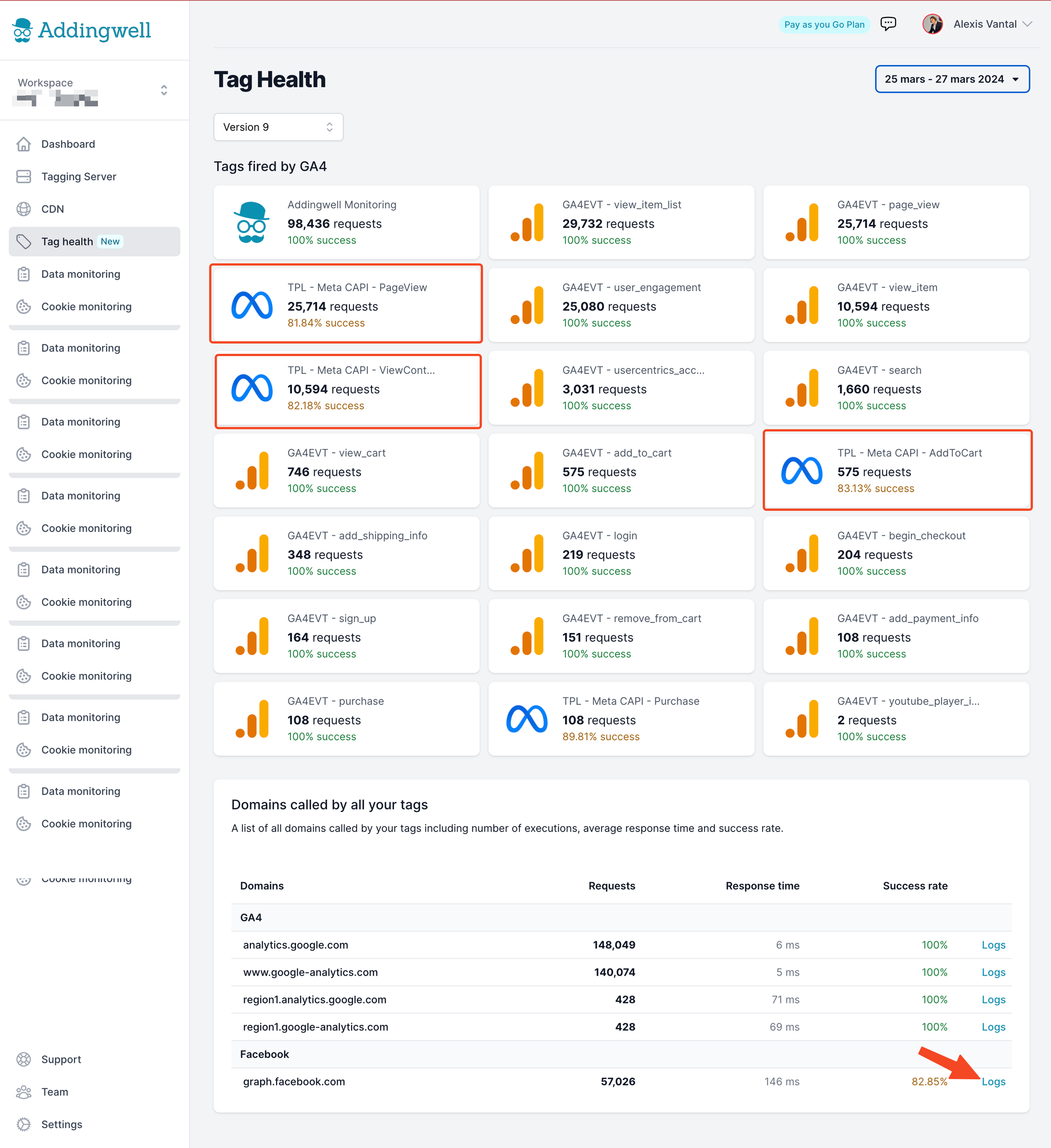1051x1148 pixels.
Task: Open Logs for analytics.google.com
Action: pos(993,945)
